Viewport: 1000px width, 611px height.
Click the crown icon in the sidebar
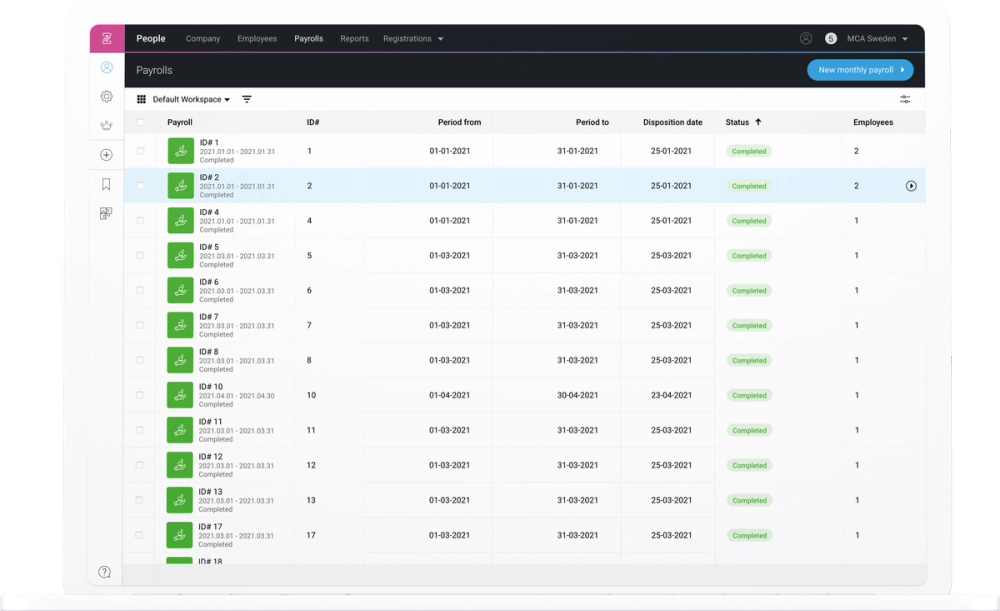[106, 125]
